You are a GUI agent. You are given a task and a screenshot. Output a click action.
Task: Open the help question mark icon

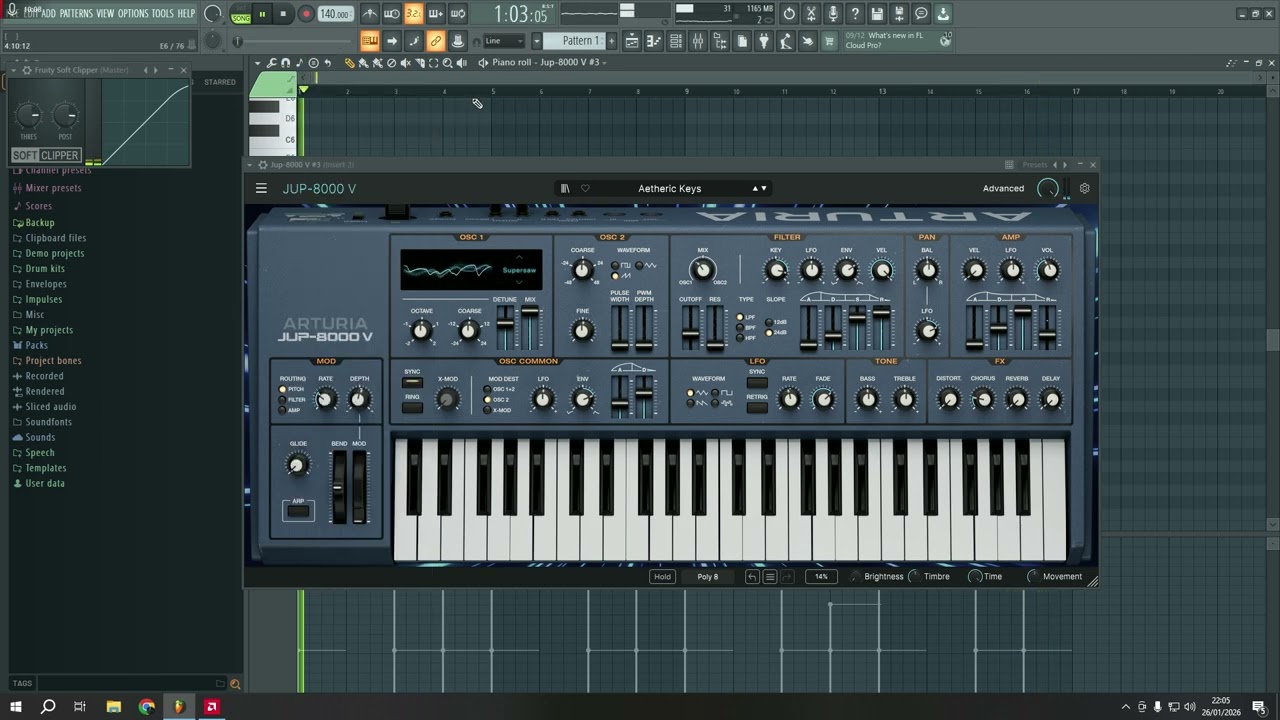[855, 14]
